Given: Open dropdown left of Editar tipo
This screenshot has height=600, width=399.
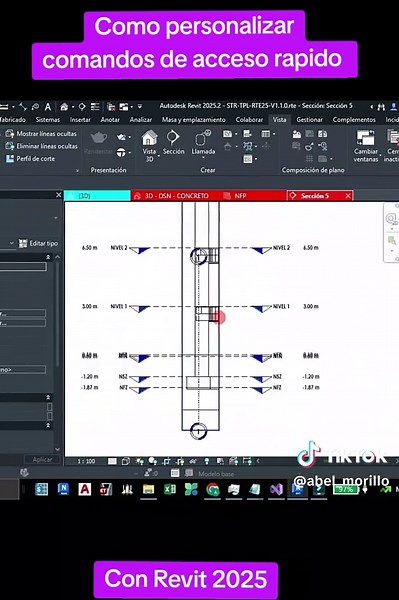Looking at the screenshot, I should (11, 243).
